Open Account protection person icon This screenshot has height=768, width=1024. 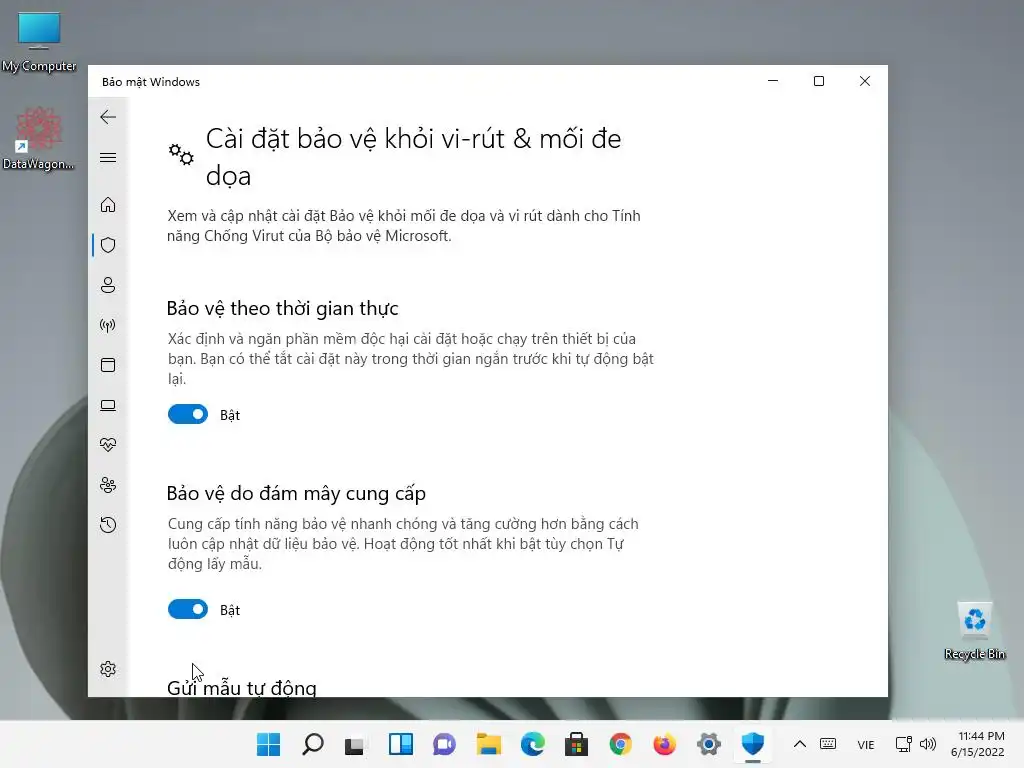108,285
